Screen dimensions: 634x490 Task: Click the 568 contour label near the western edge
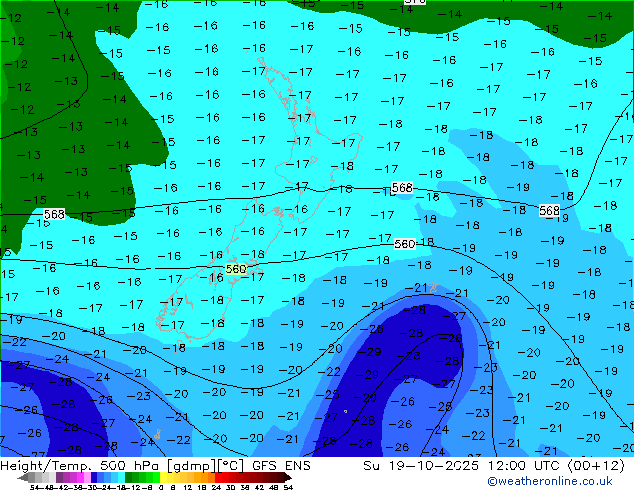tap(54, 214)
